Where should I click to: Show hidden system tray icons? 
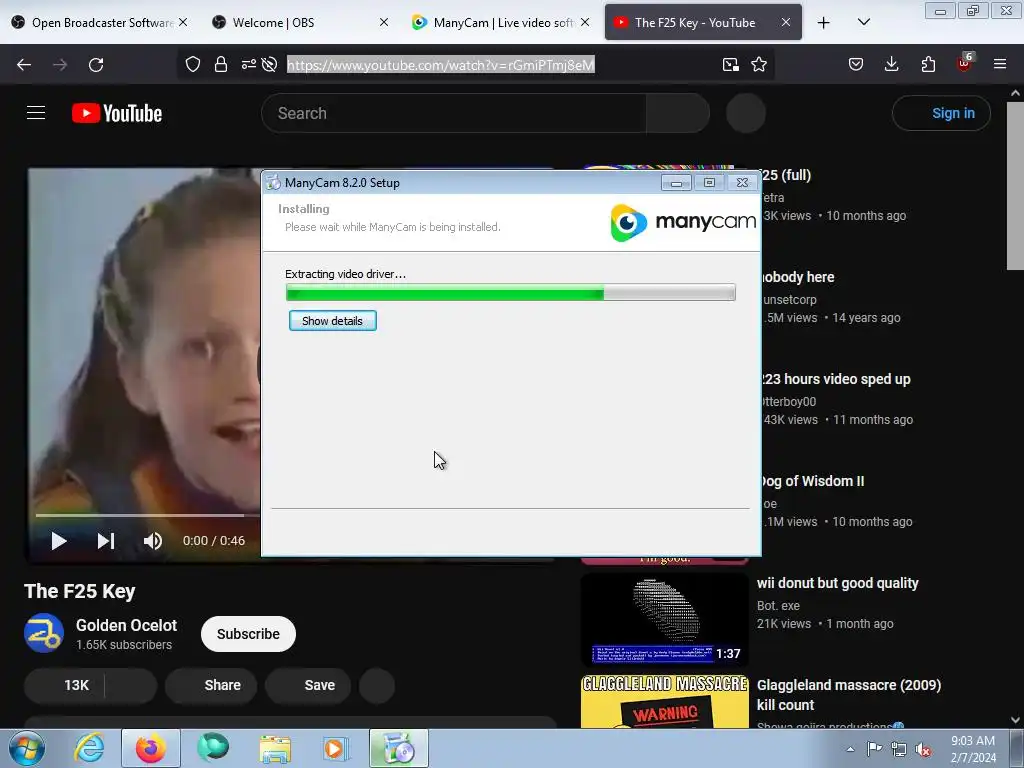pos(850,749)
